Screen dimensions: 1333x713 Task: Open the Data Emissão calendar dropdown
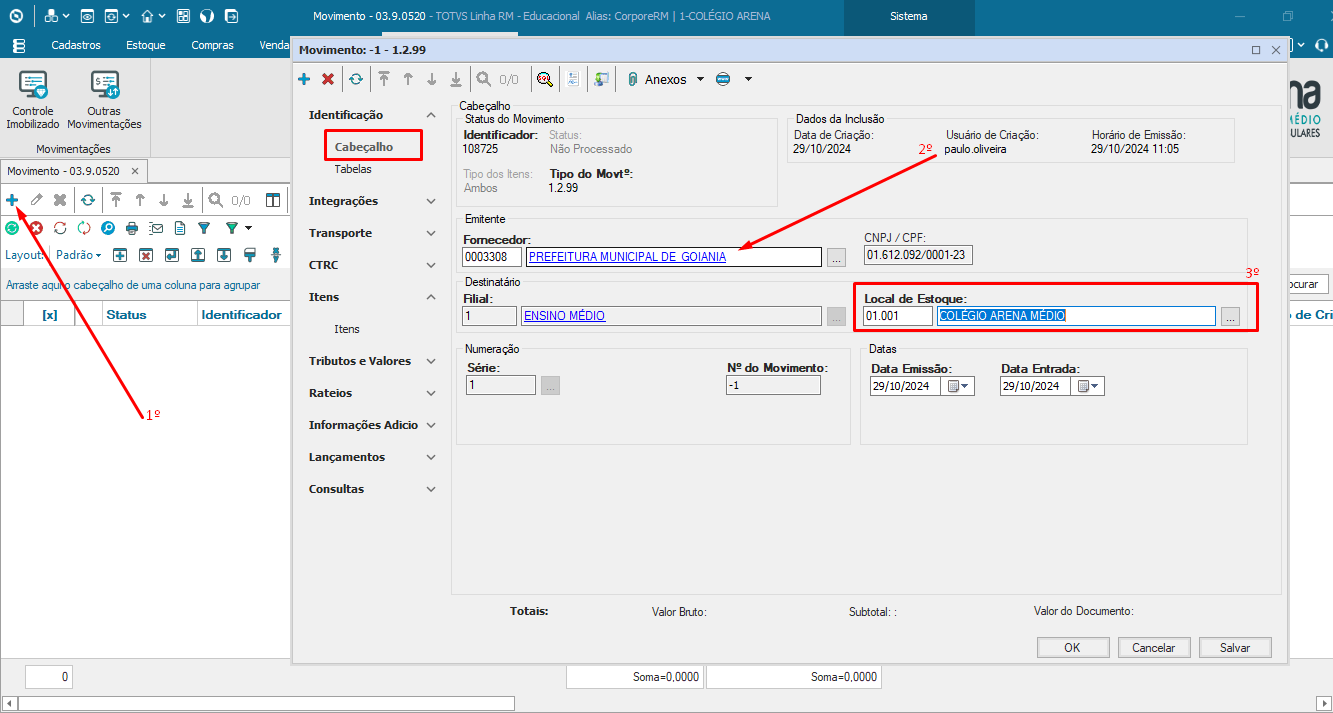960,387
